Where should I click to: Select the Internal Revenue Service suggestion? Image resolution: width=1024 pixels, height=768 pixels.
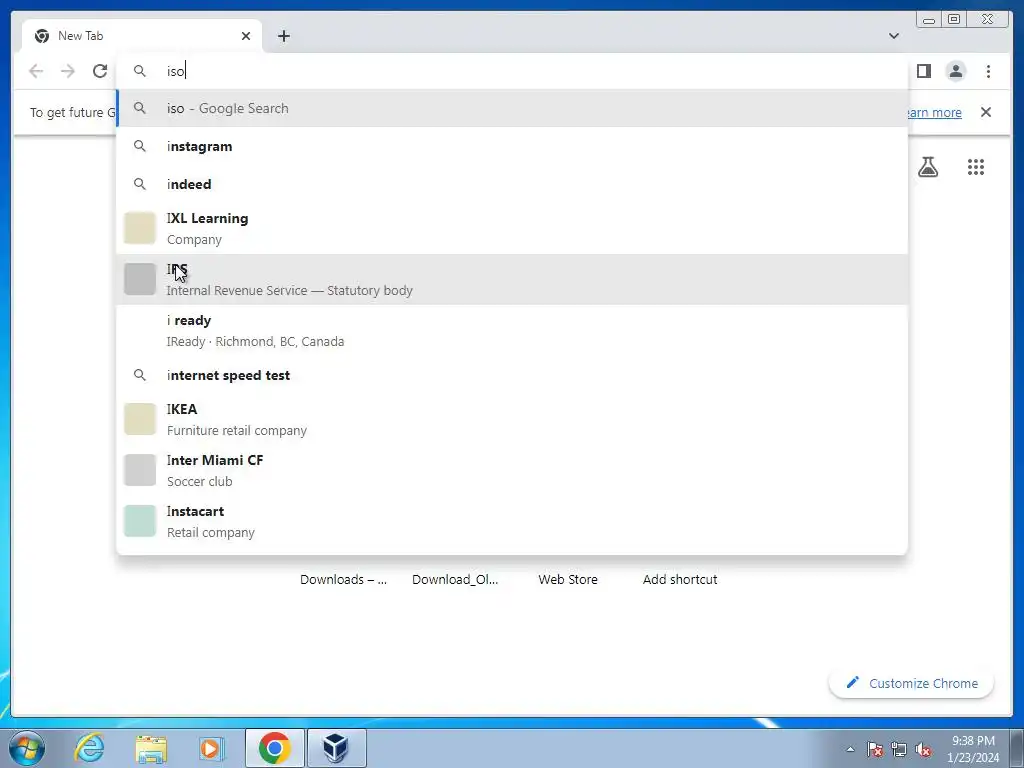coord(512,280)
